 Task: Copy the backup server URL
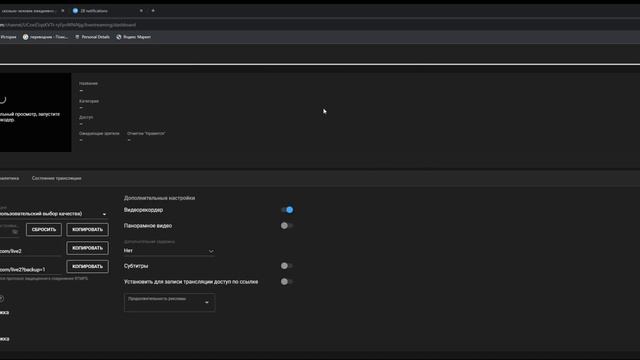coord(87,267)
